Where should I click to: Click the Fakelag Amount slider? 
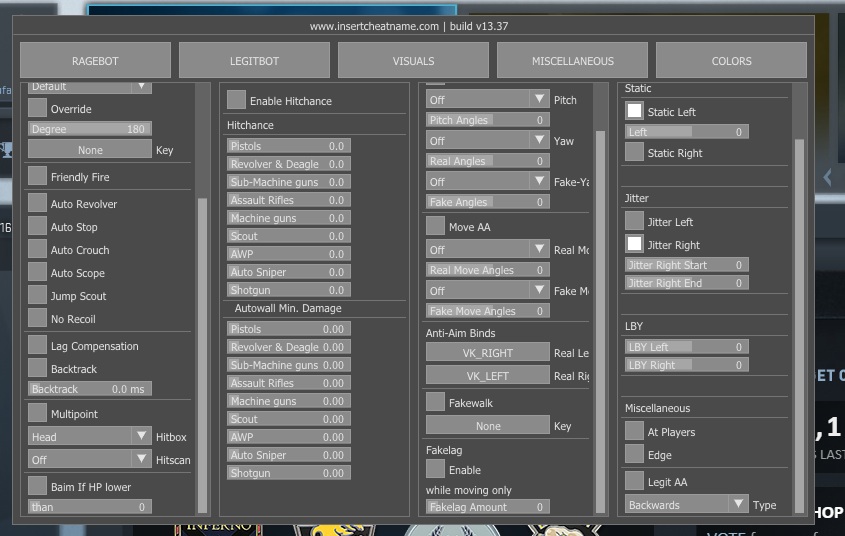tap(488, 507)
